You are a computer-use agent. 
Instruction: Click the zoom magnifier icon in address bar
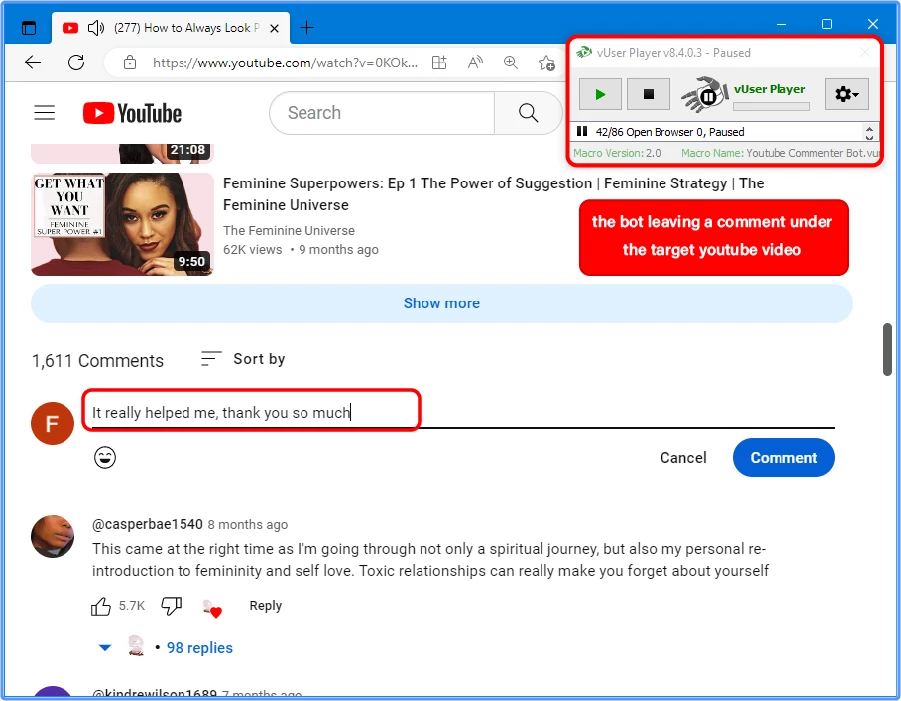[x=511, y=62]
